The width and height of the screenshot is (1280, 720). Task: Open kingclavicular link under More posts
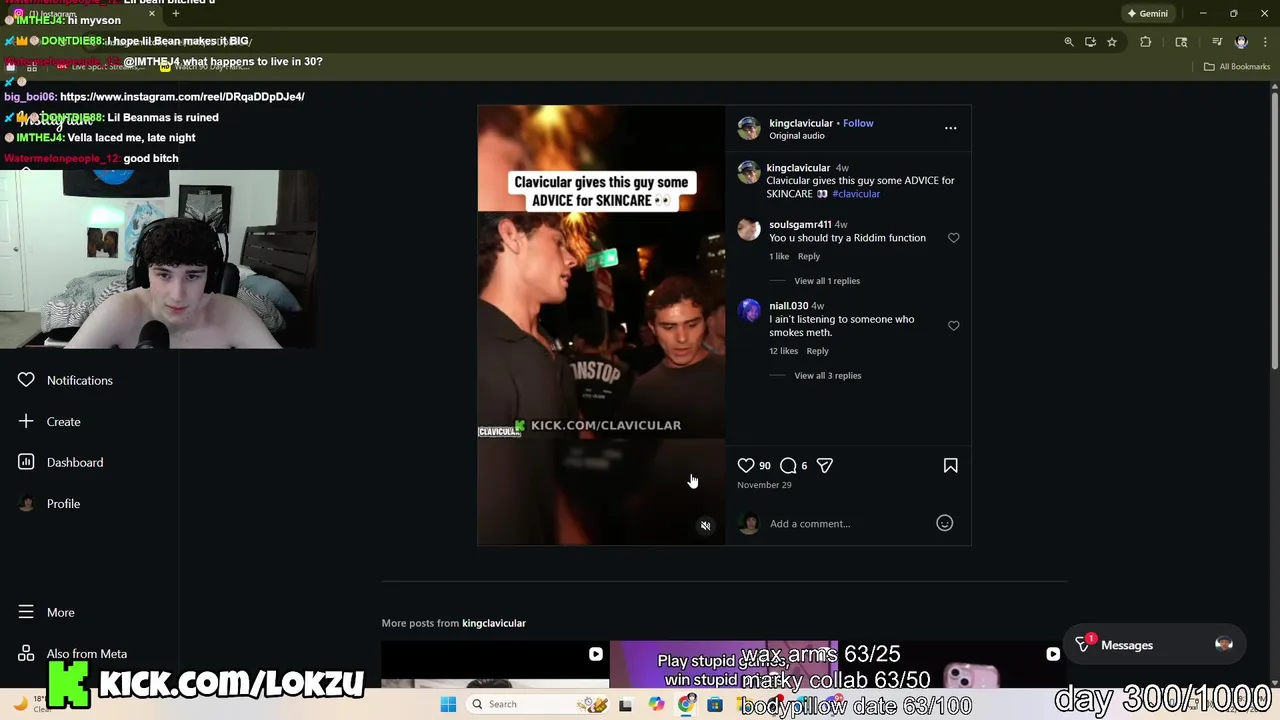(493, 623)
